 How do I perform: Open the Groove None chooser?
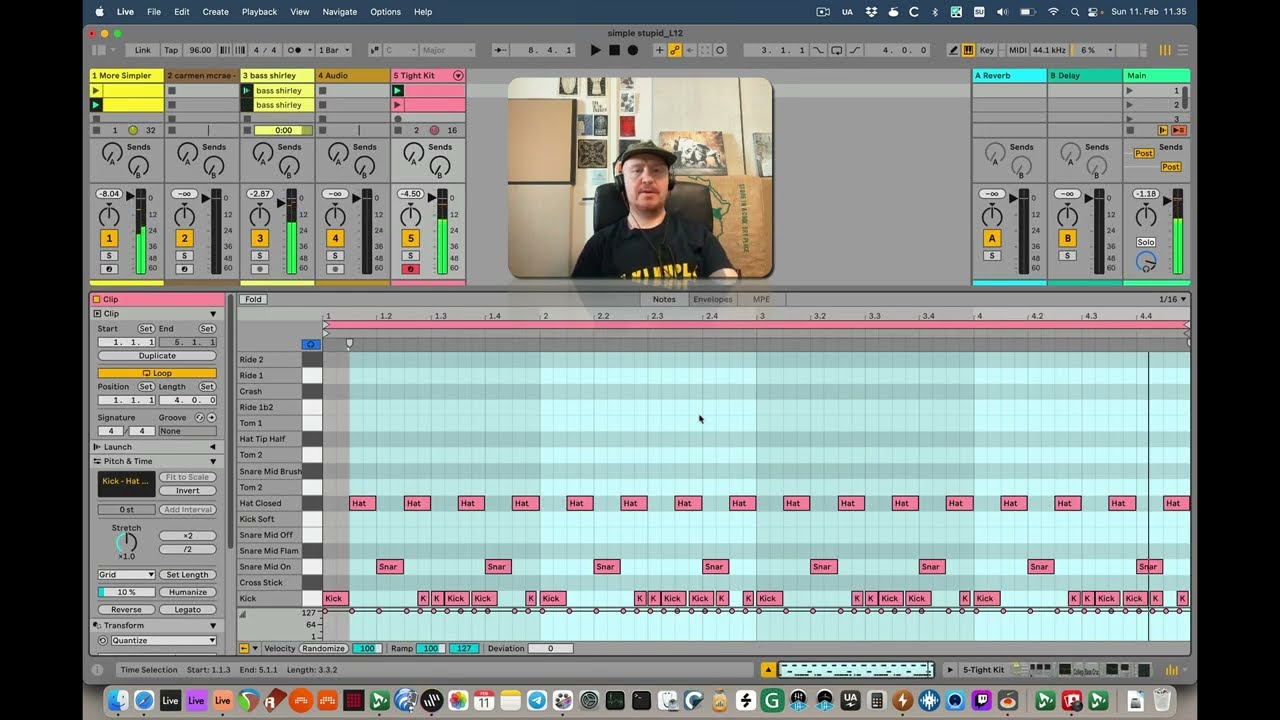pos(187,431)
